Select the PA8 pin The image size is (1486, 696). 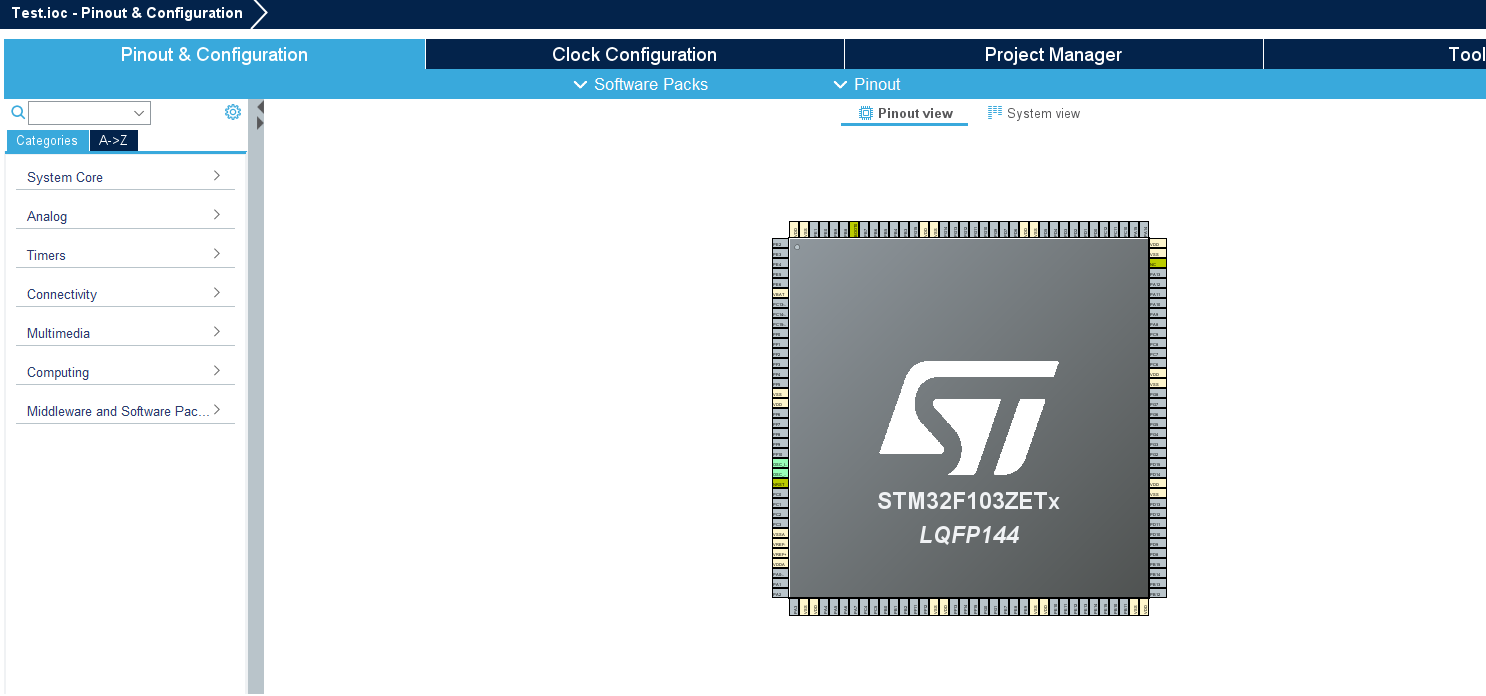tap(1158, 323)
